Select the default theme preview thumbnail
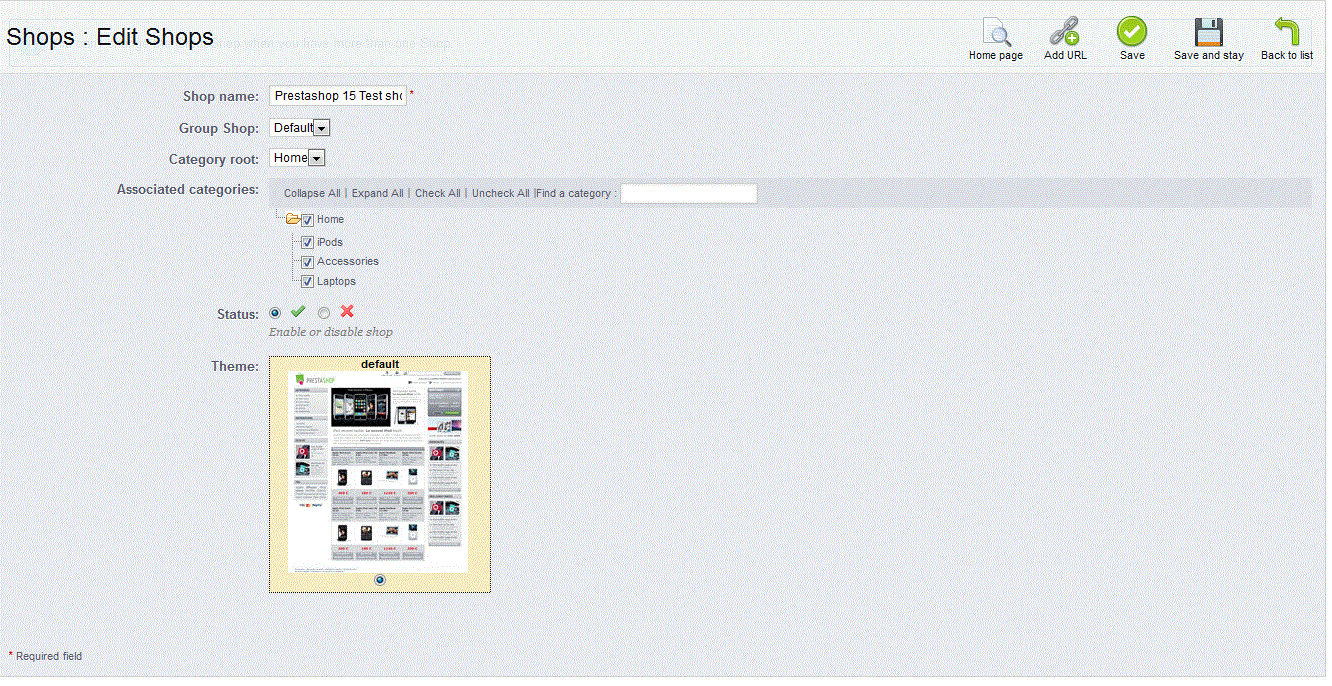This screenshot has width=1332, height=686. [379, 472]
